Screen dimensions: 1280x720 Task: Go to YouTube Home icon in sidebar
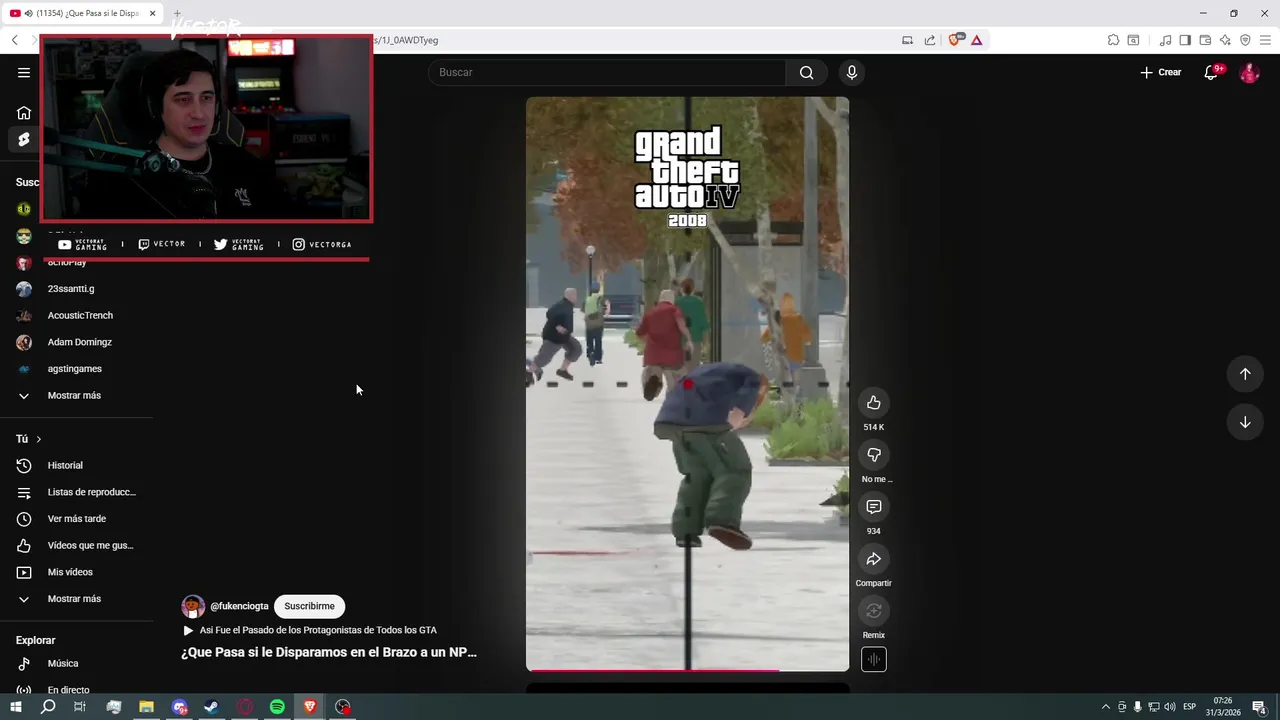(24, 113)
